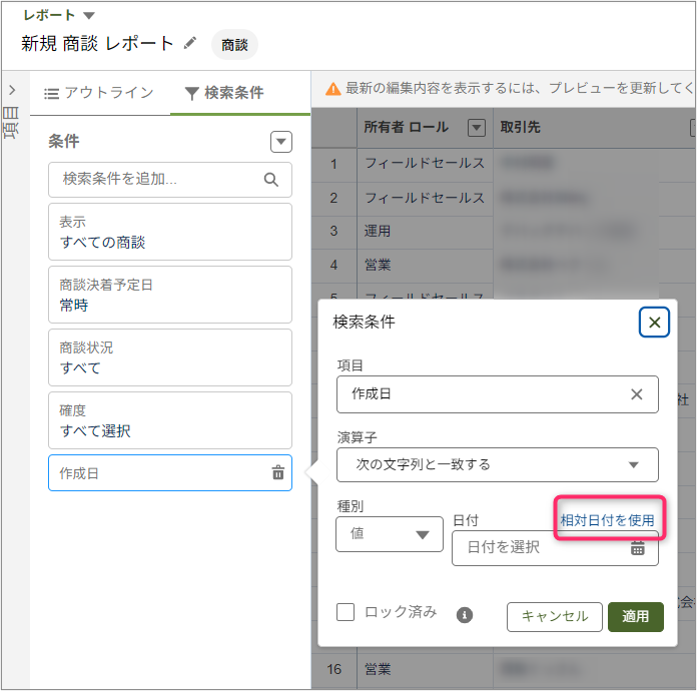
Task: Close the 検索条件 popup dialog
Action: coord(654,322)
